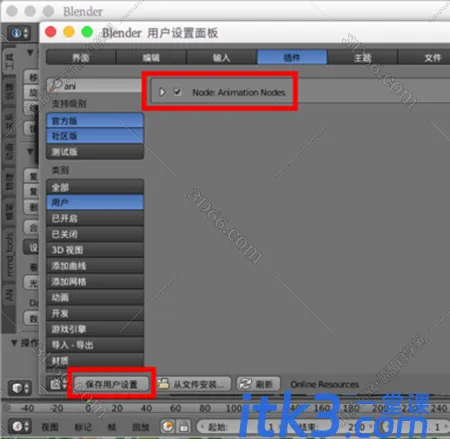Toggle the 测试版 support level filter
The height and width of the screenshot is (439, 450).
pyautogui.click(x=95, y=152)
